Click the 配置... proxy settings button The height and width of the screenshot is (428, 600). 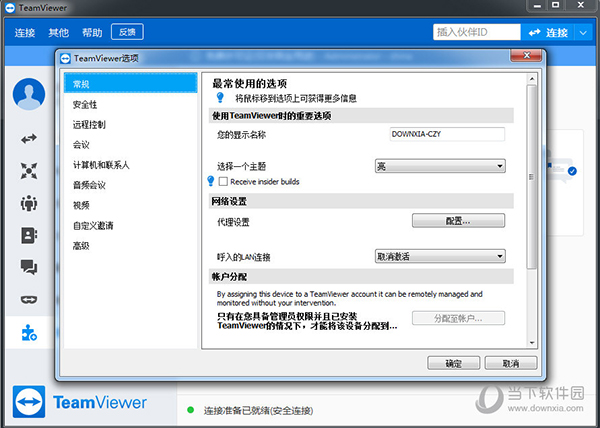[458, 221]
